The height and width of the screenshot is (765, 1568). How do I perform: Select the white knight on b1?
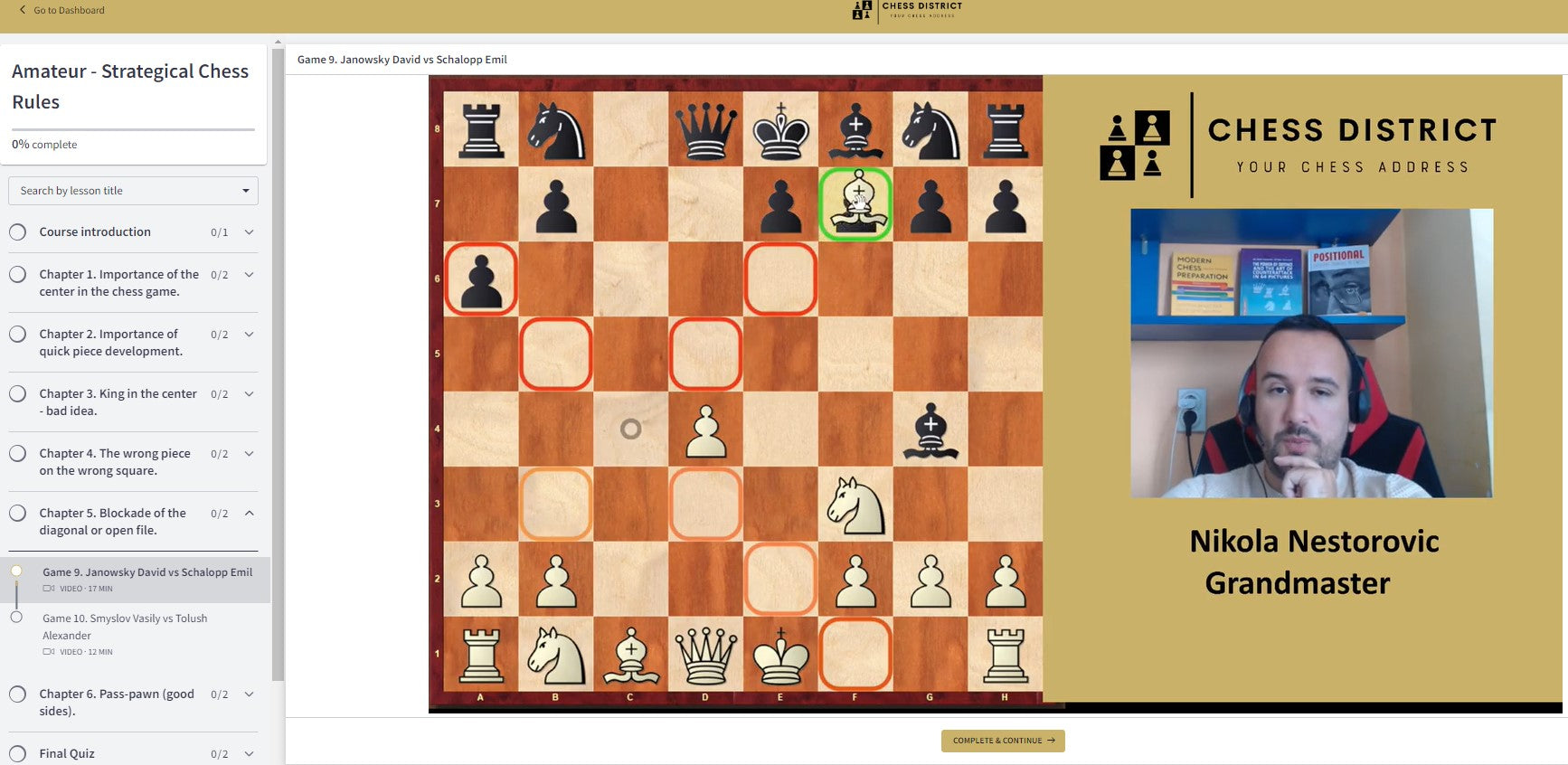point(556,656)
